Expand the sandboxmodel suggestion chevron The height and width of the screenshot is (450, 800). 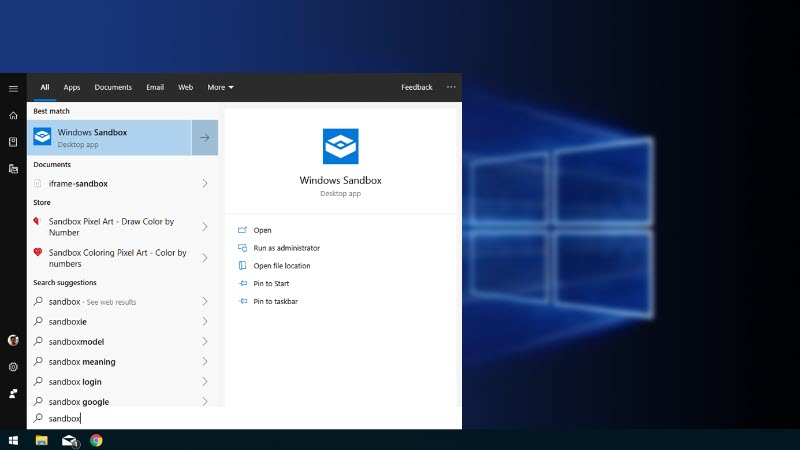pyautogui.click(x=205, y=341)
